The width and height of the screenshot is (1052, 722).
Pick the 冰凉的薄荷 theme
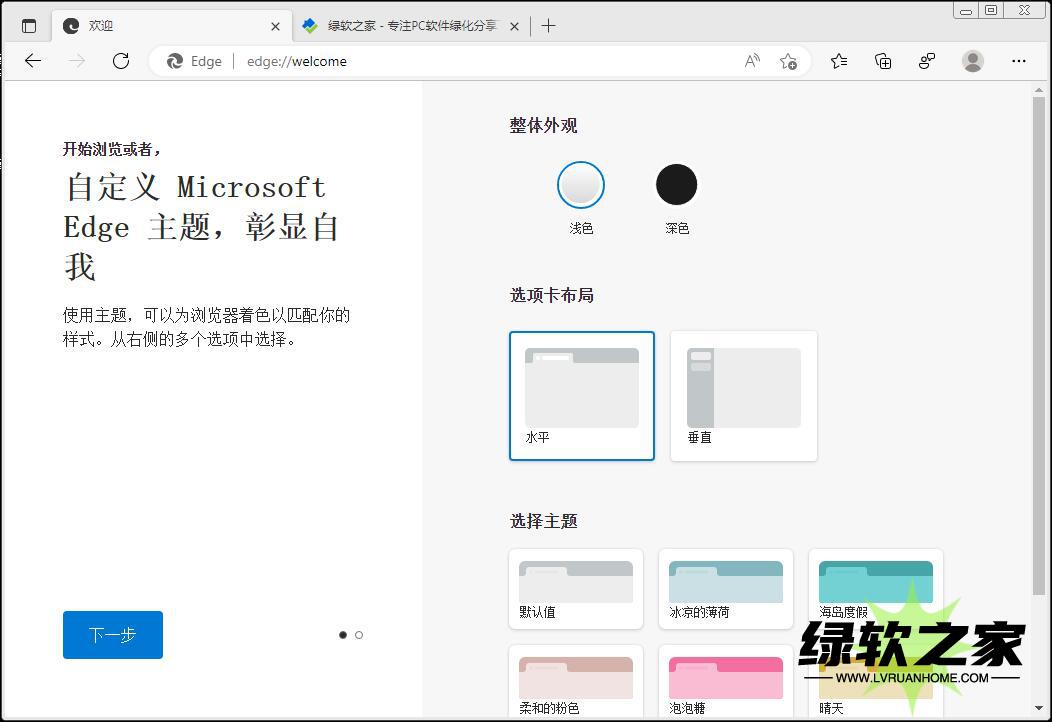coord(725,589)
